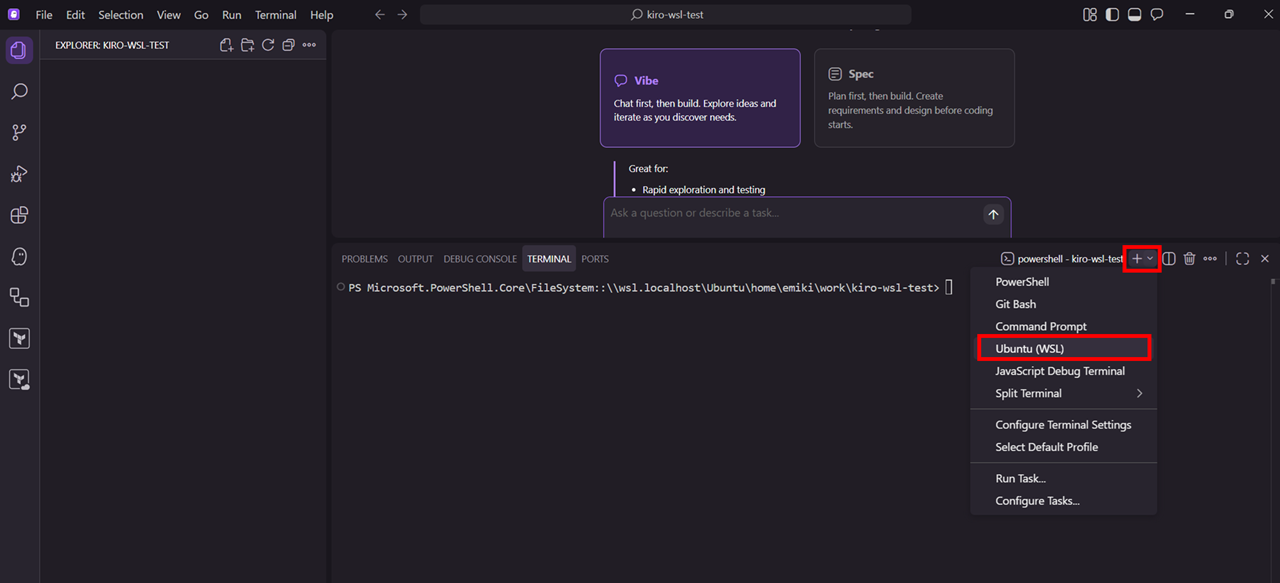Open the Kiro ghost panel

tap(19, 256)
